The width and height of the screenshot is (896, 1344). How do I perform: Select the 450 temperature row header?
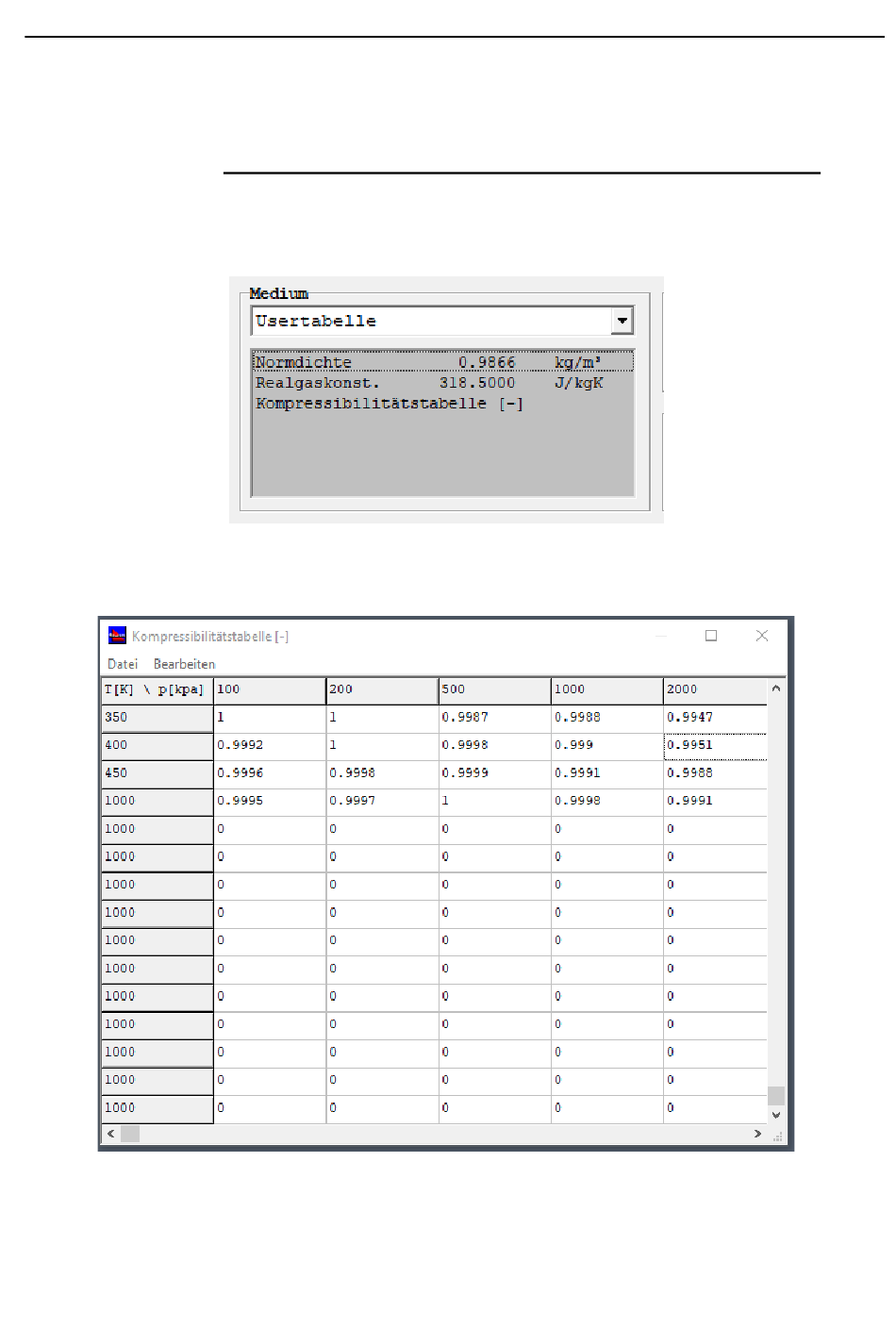[157, 773]
